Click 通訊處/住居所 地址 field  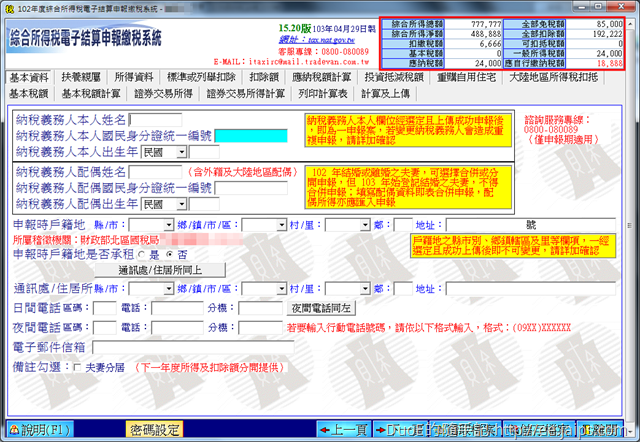[531, 289]
